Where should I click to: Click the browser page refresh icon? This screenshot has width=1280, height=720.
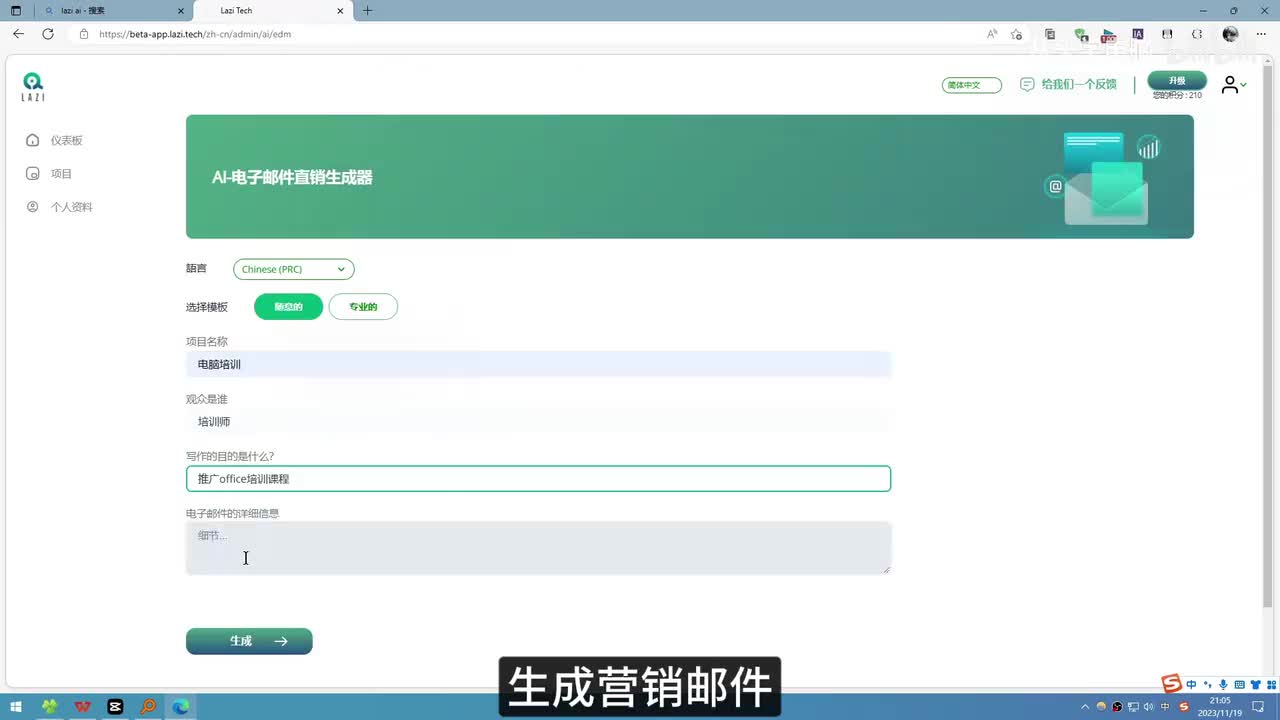[47, 34]
